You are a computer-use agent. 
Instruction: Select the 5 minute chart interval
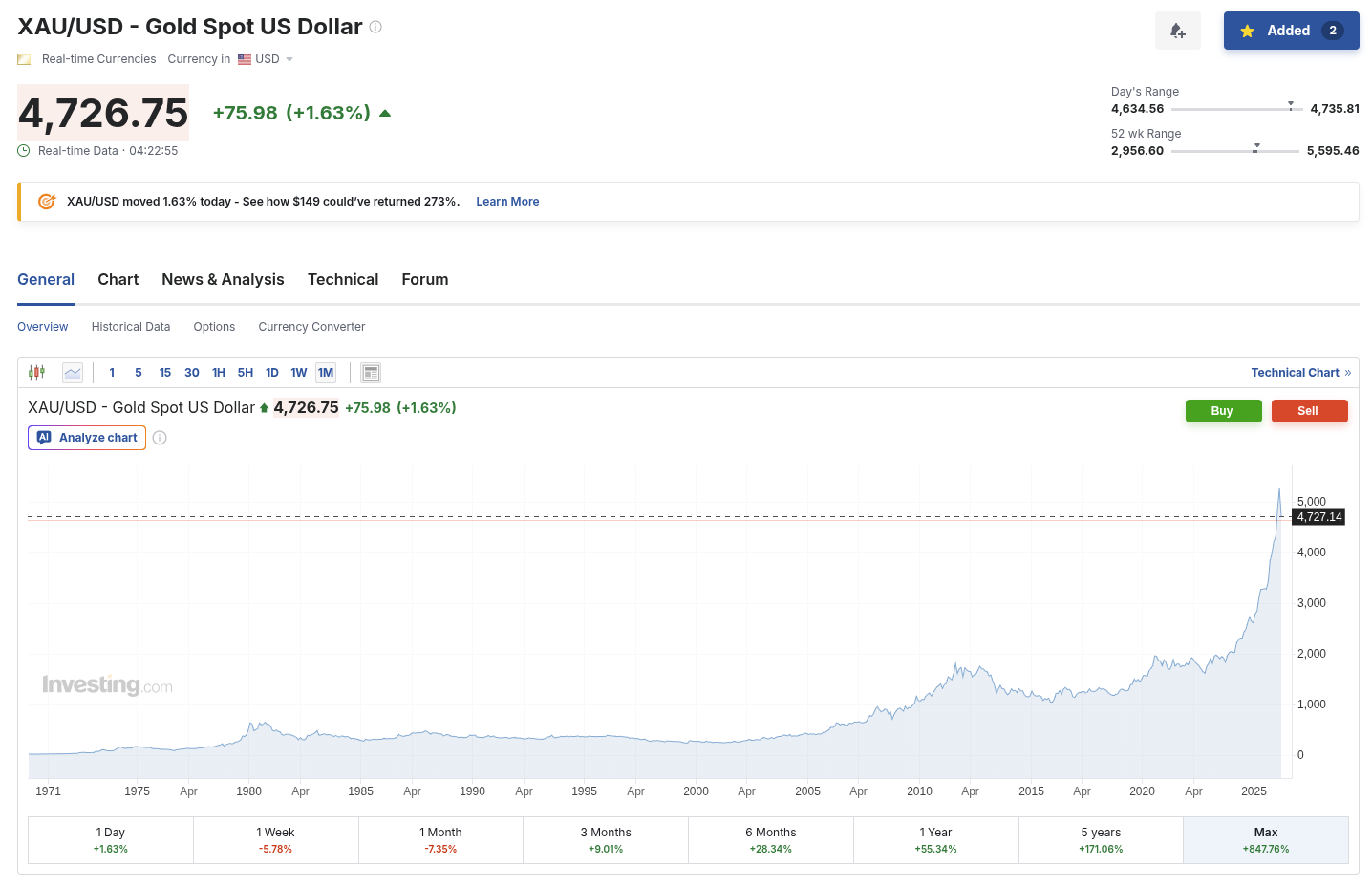(x=139, y=373)
